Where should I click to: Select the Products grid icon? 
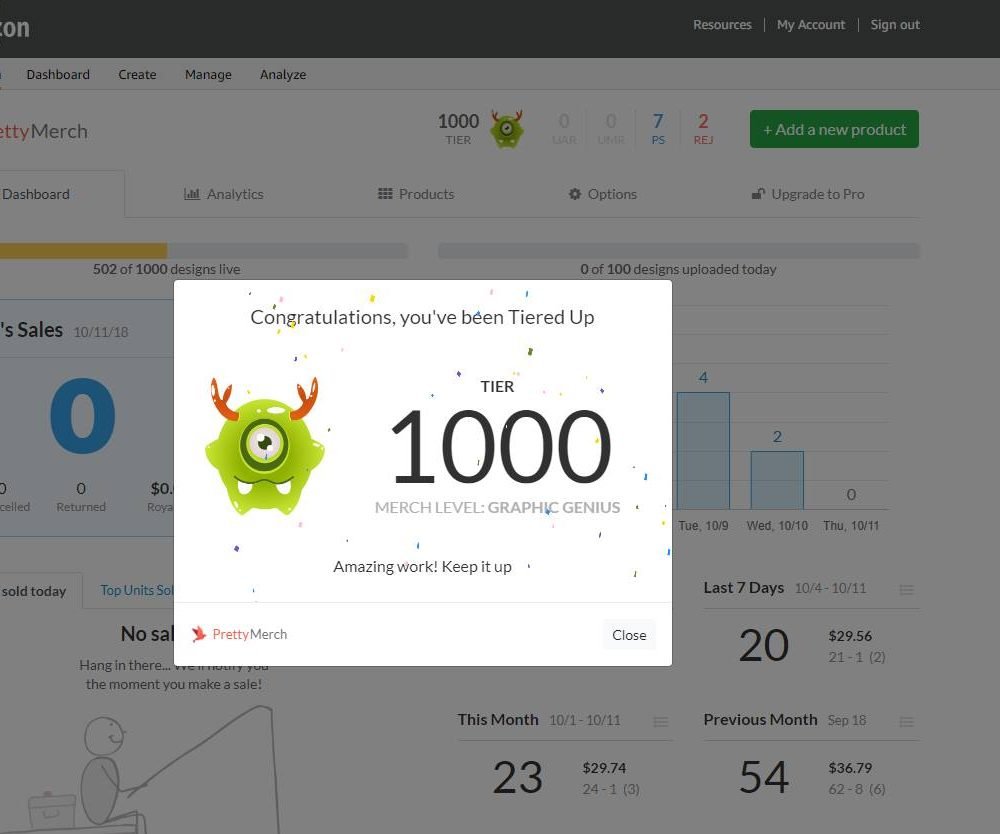[x=384, y=194]
